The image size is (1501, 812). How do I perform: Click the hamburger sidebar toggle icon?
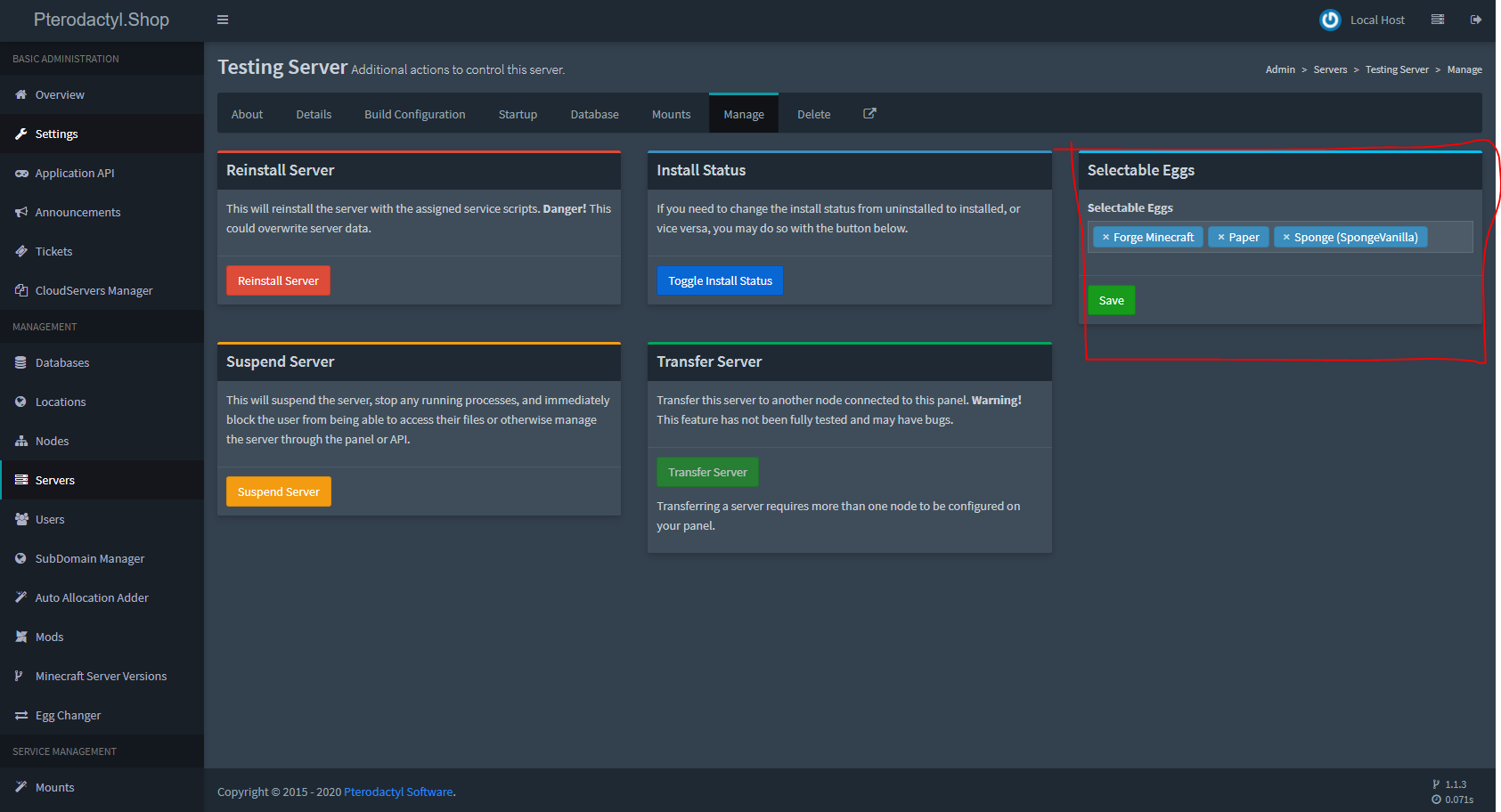(223, 20)
